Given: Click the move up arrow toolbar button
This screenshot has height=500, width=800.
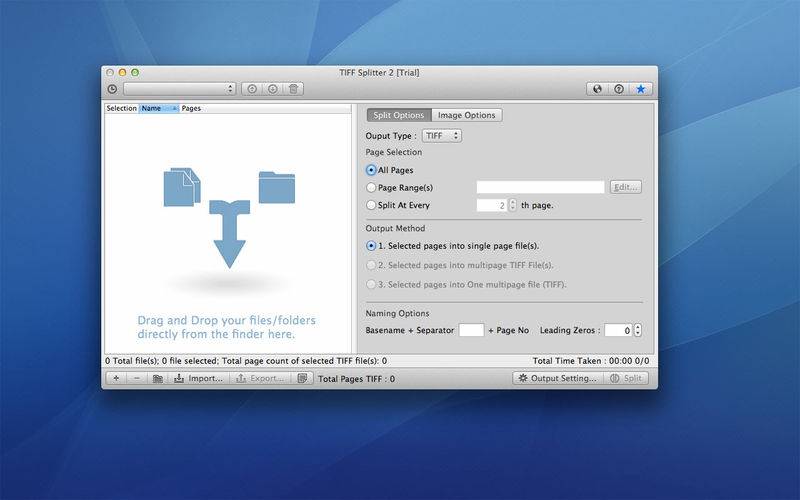Looking at the screenshot, I should click(x=252, y=89).
